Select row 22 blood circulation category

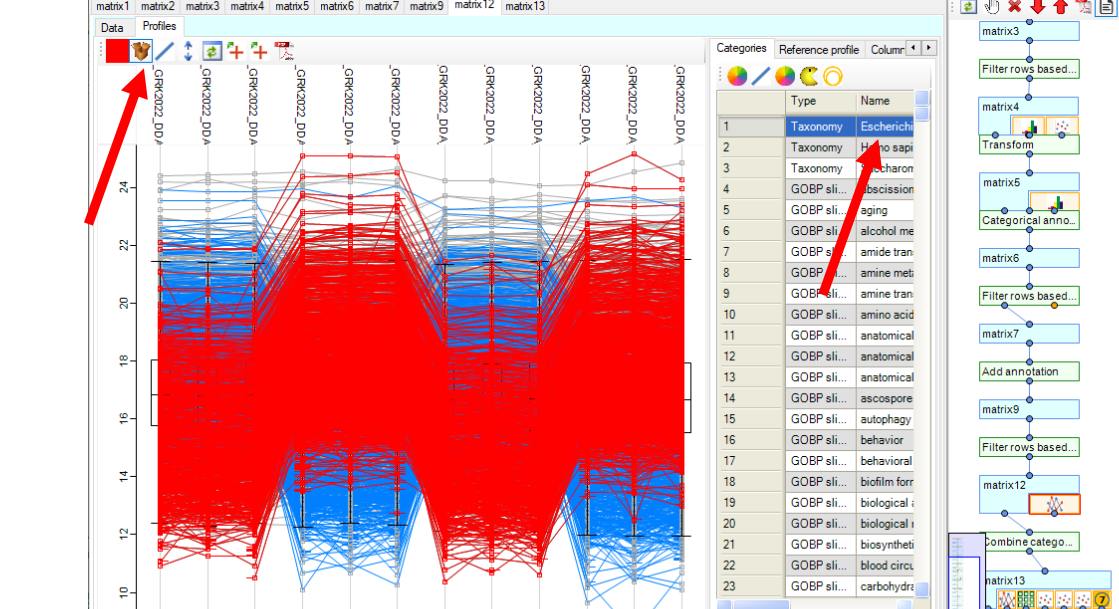click(x=815, y=565)
